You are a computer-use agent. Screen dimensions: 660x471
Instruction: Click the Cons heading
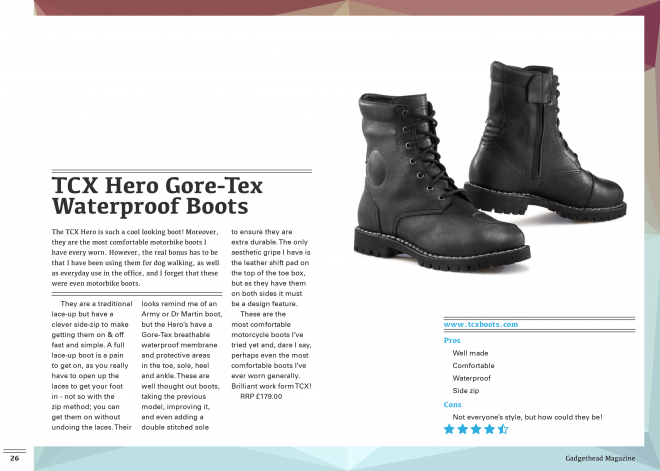click(x=452, y=404)
